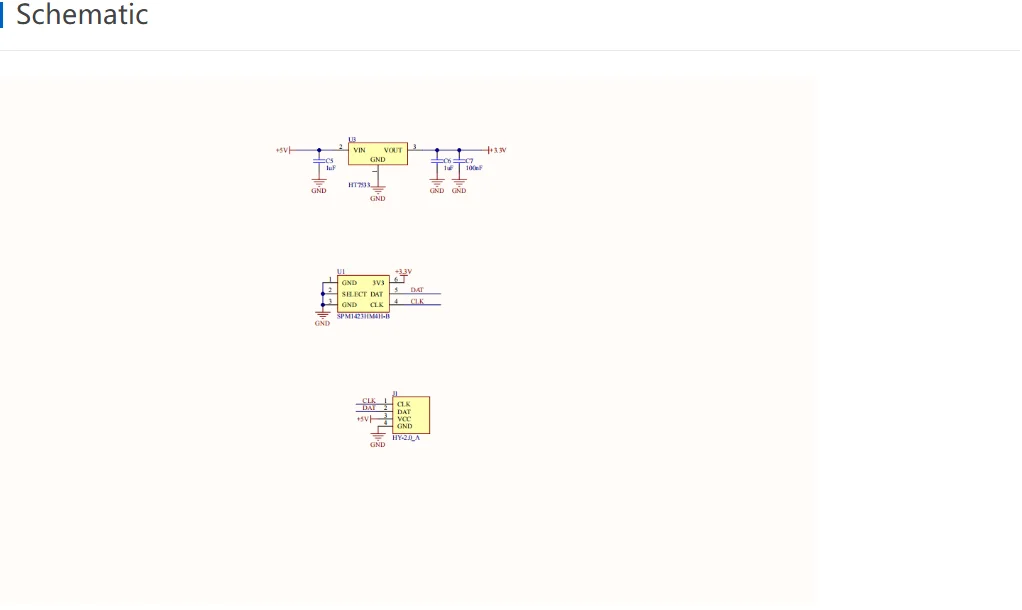Click the CLK net label left of J1
This screenshot has width=1022, height=610.
coord(368,400)
